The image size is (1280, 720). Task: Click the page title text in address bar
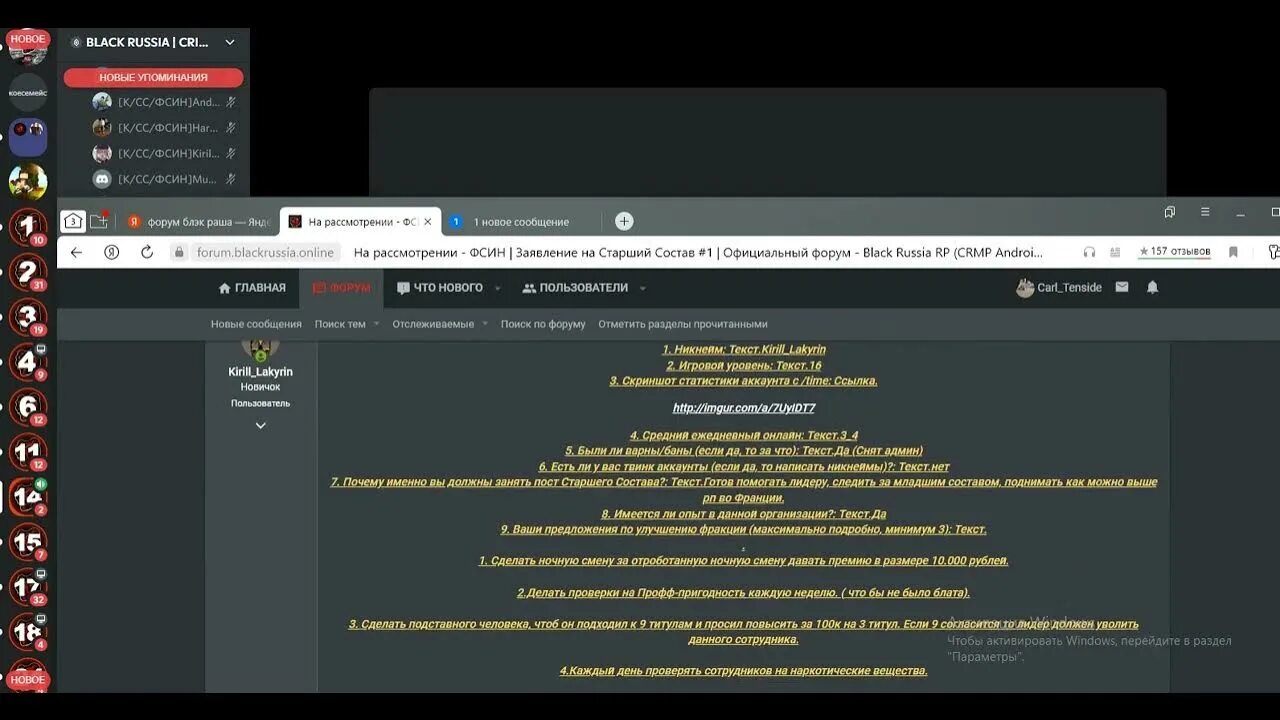tap(698, 252)
